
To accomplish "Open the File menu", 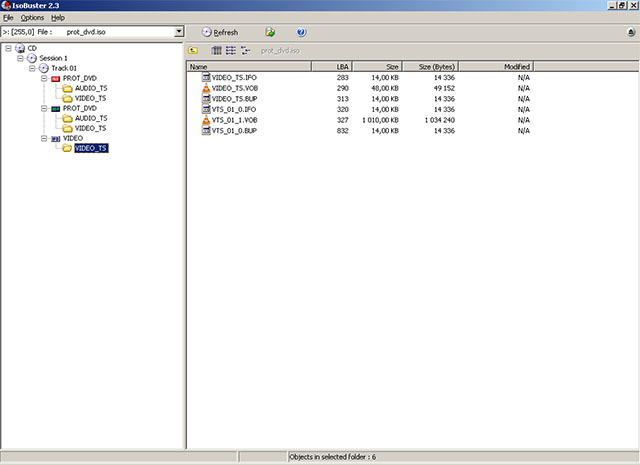I will [x=8, y=18].
